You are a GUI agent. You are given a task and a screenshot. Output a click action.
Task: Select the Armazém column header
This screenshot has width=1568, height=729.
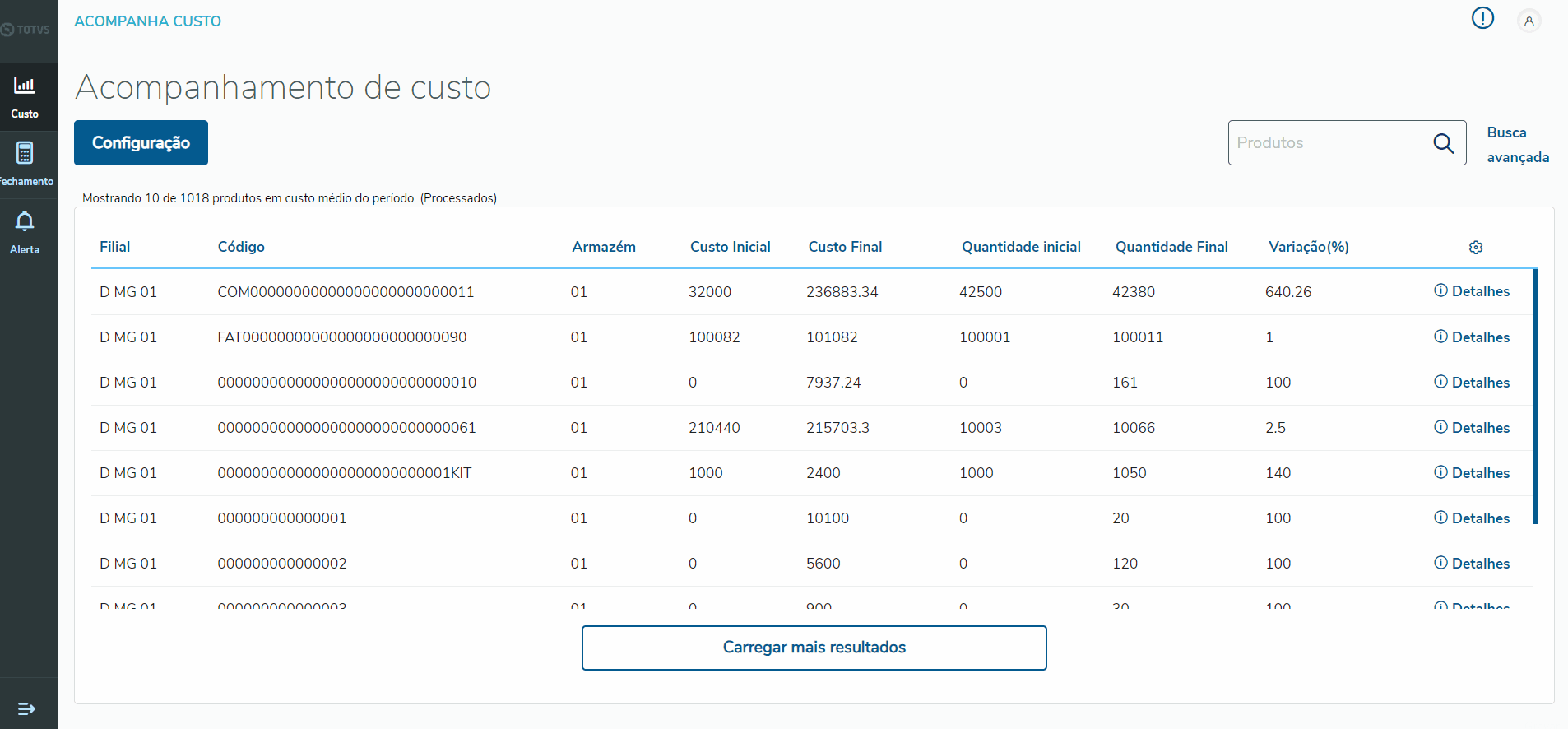pos(604,247)
